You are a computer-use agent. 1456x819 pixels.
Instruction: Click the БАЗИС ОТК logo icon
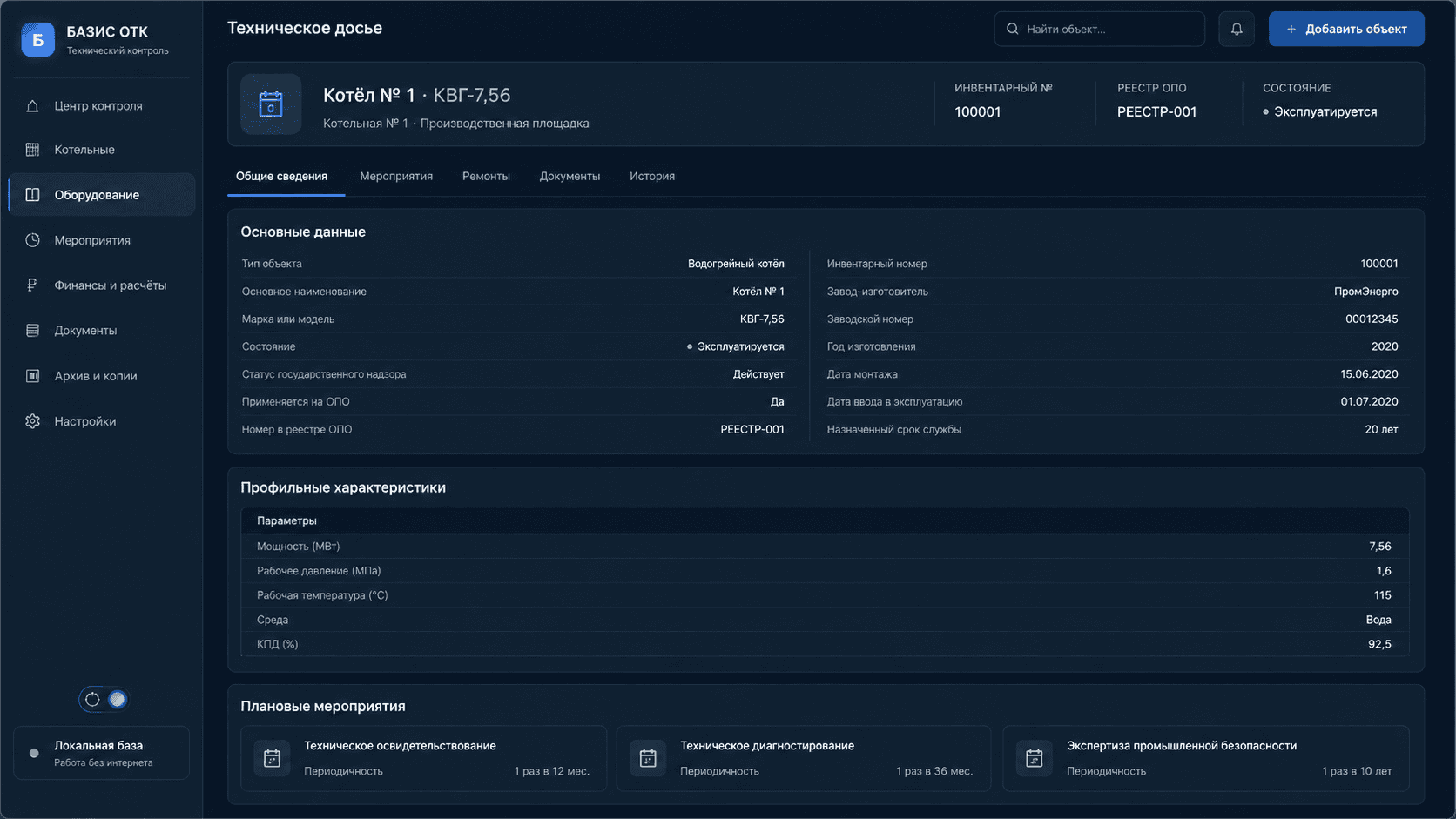click(37, 39)
